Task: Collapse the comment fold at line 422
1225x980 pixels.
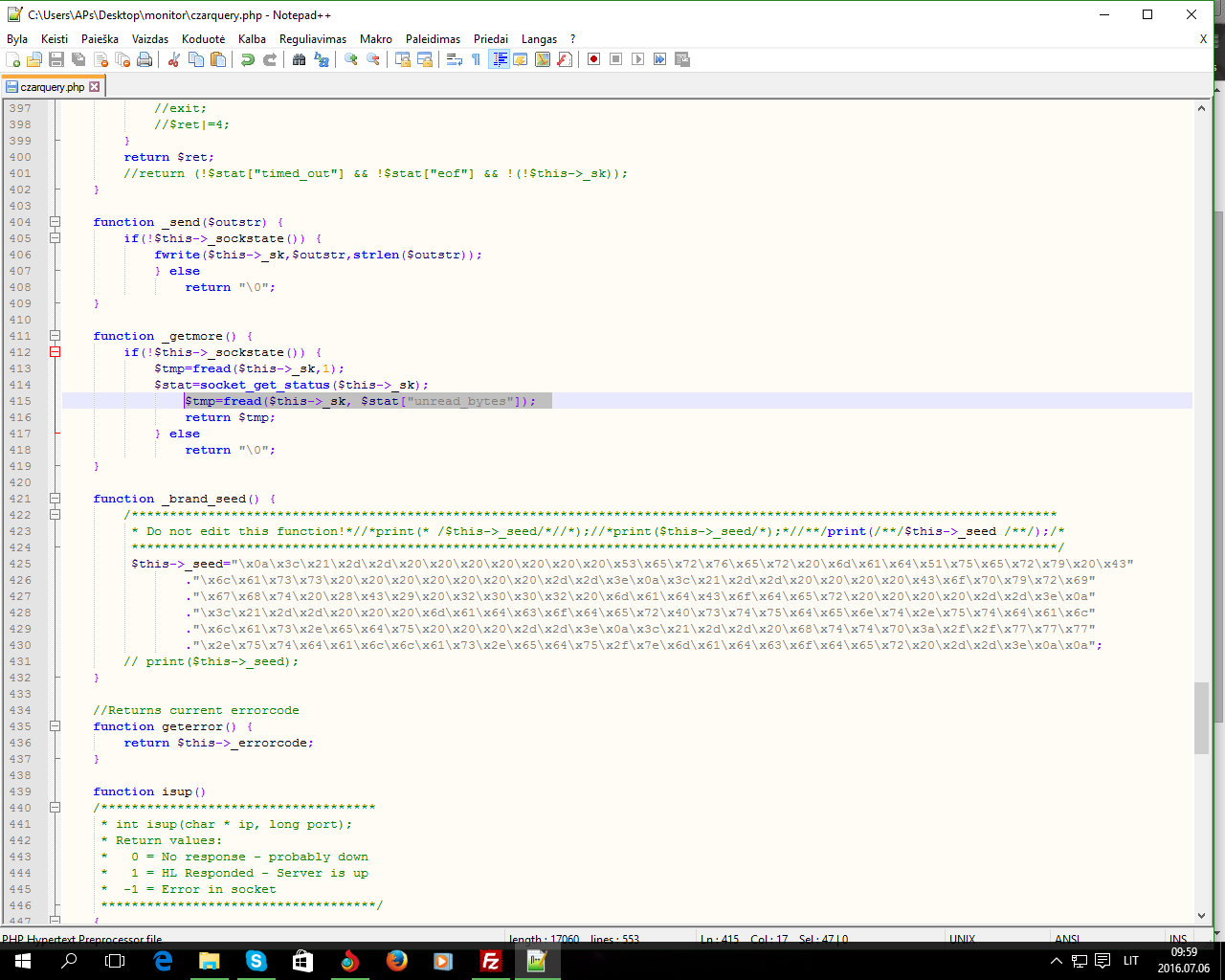Action: (x=56, y=515)
